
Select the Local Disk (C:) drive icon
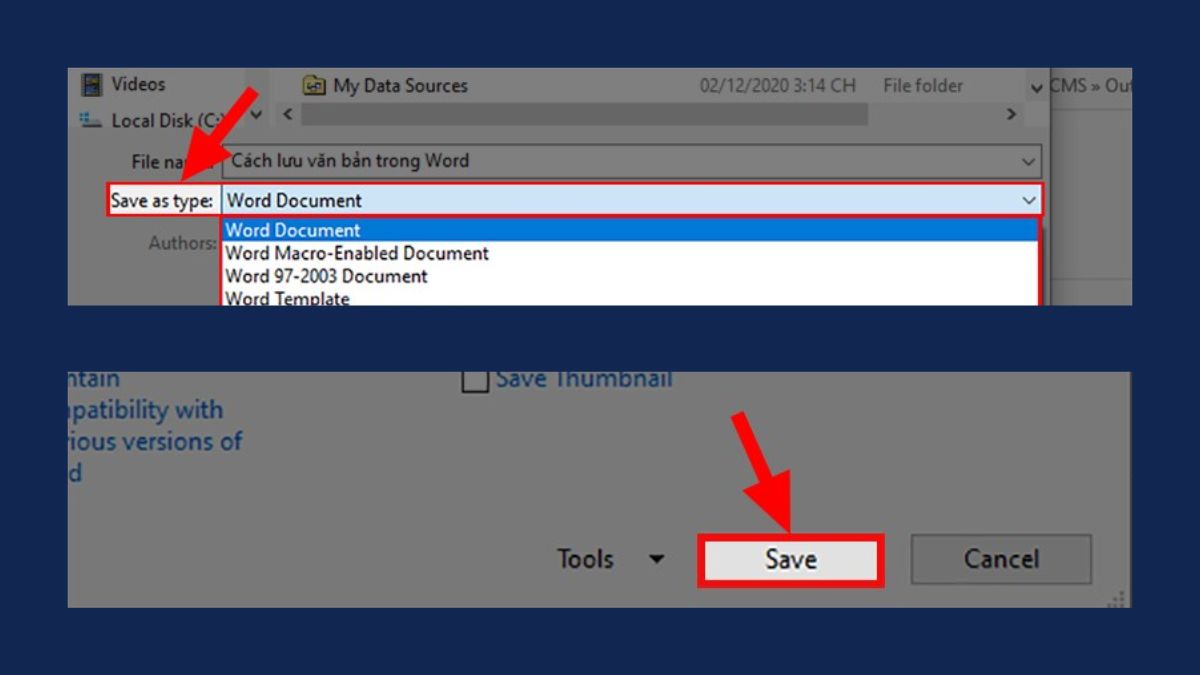tap(91, 121)
